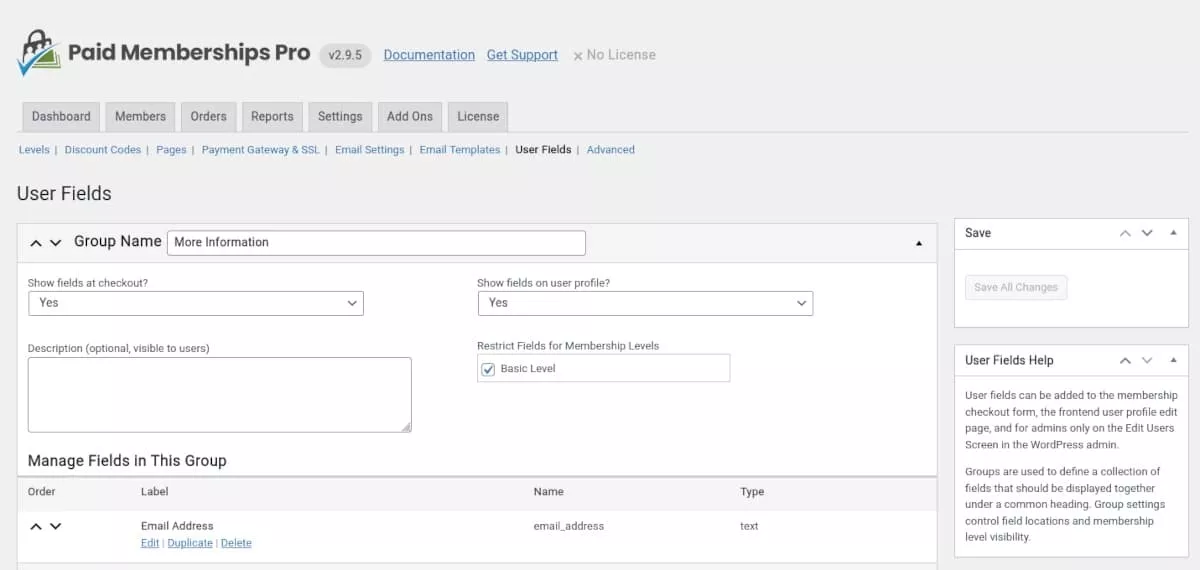The height and width of the screenshot is (570, 1200).
Task: Click the Type column header
Action: 752,492
